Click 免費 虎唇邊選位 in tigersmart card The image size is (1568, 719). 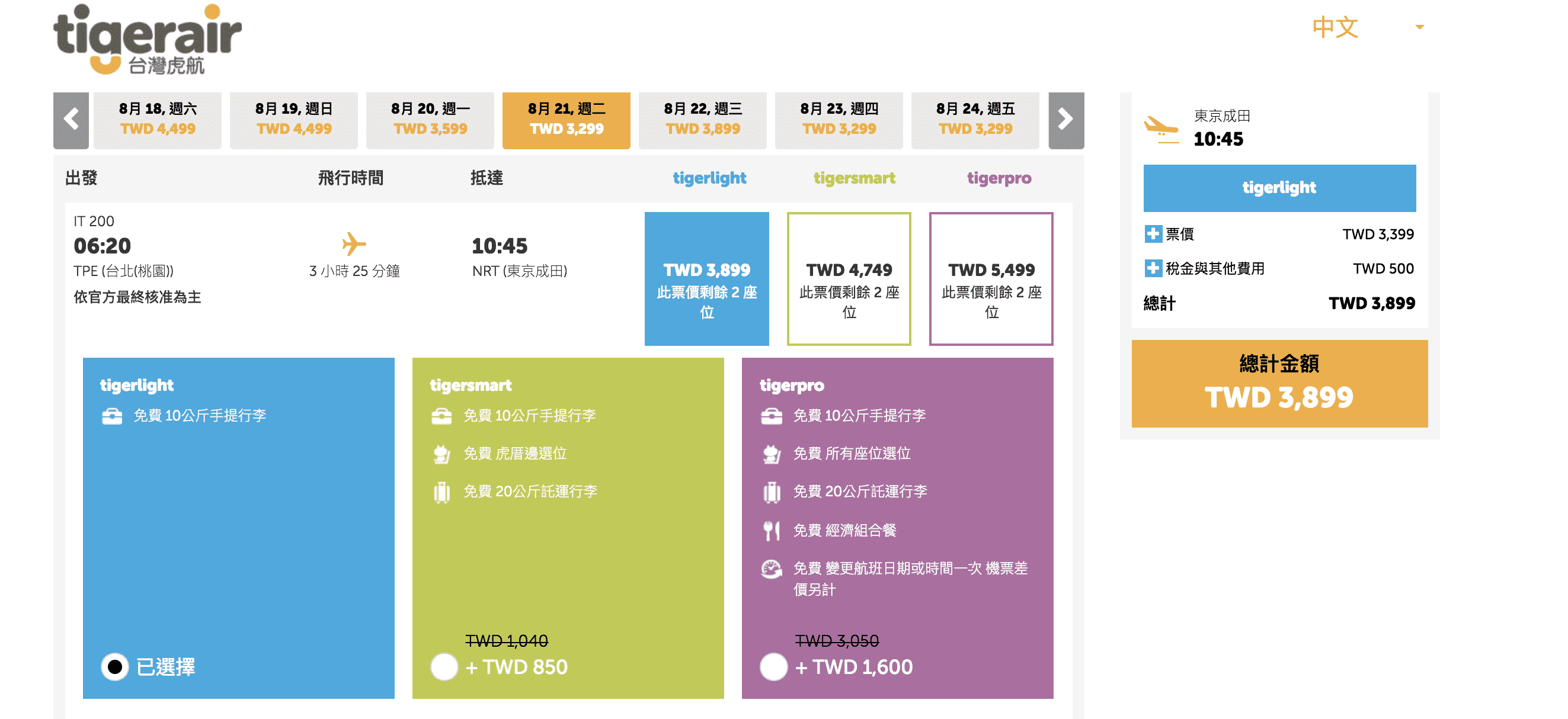pyautogui.click(x=515, y=454)
